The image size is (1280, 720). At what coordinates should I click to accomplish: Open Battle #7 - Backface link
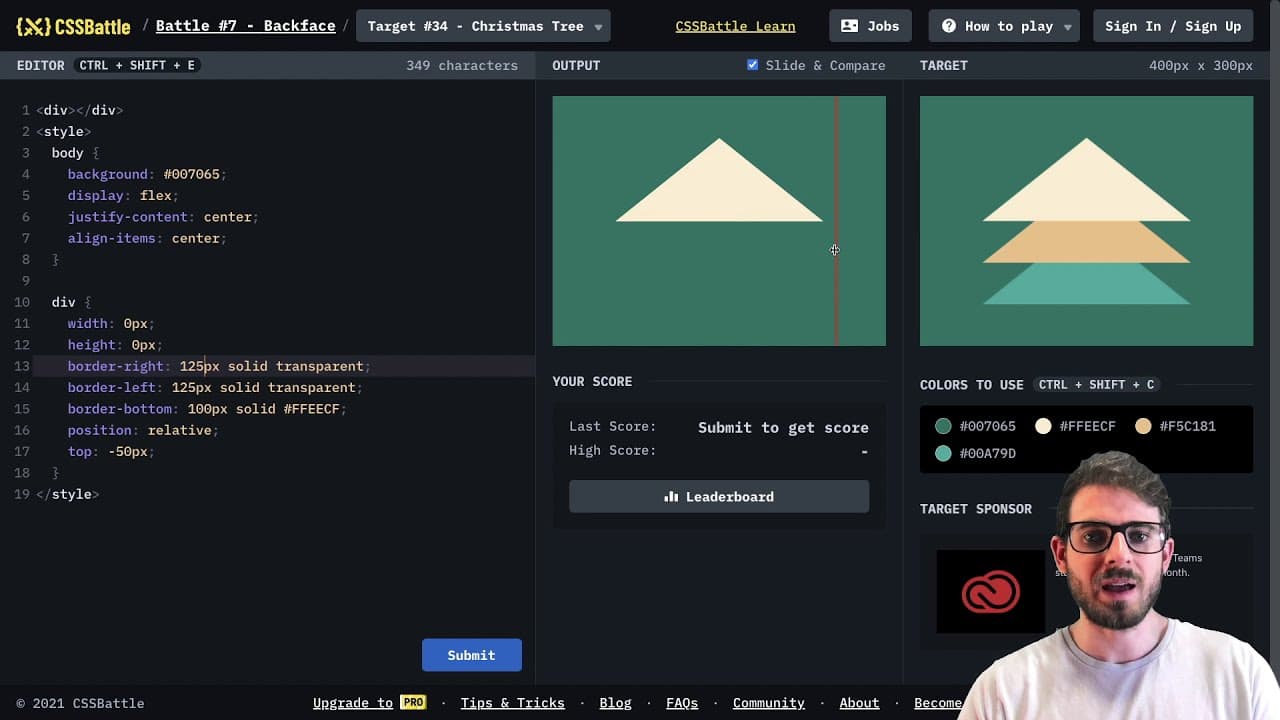(245, 26)
